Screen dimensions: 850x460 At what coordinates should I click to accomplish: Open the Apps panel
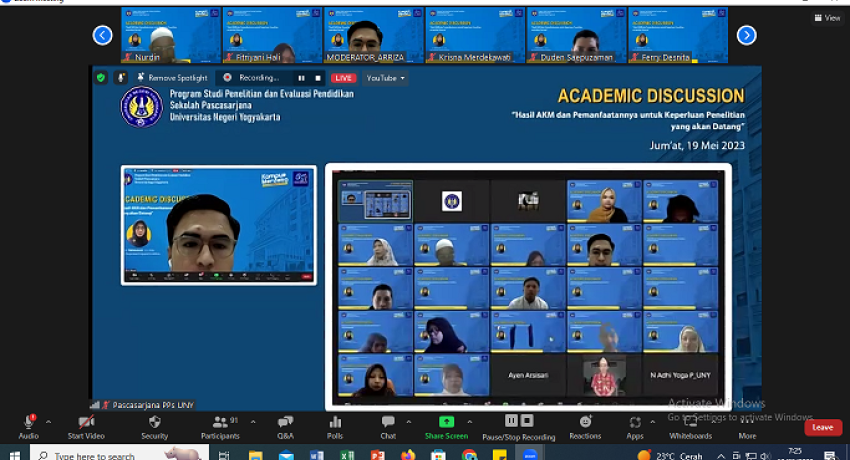click(635, 427)
